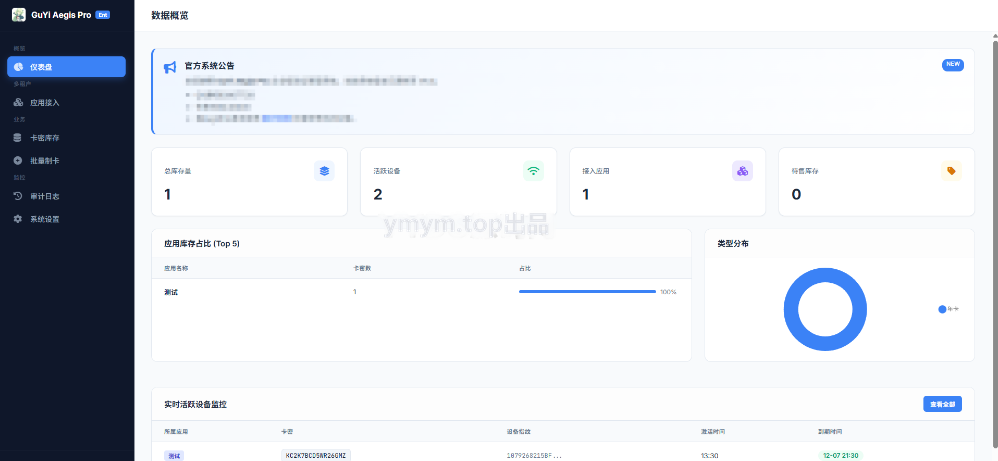998x461 pixels.
Task: Click the 实时活跃设备监控 heading
Action: point(195,404)
